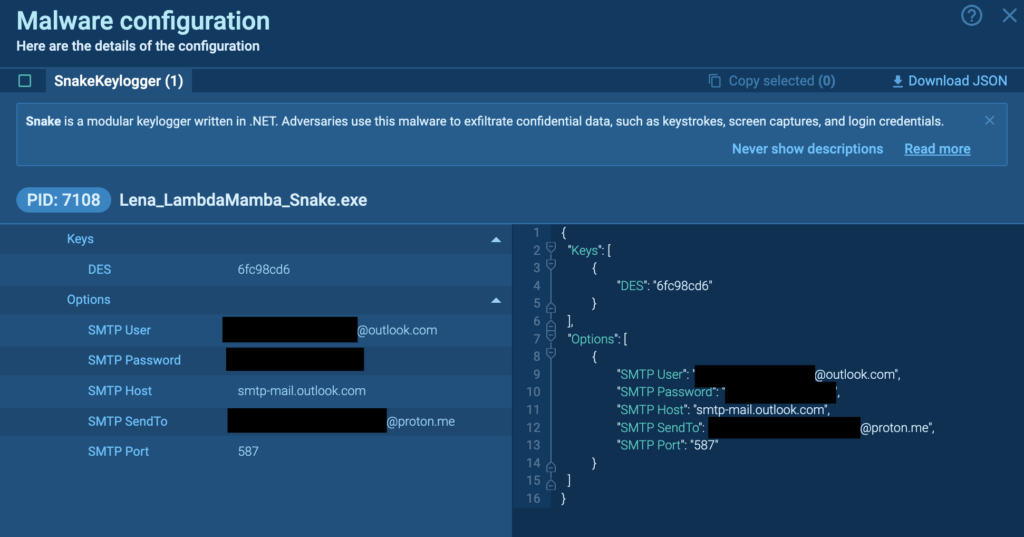This screenshot has width=1024, height=537.
Task: Tick the checkbox beside SnakeKeylogger tab
Action: [25, 81]
